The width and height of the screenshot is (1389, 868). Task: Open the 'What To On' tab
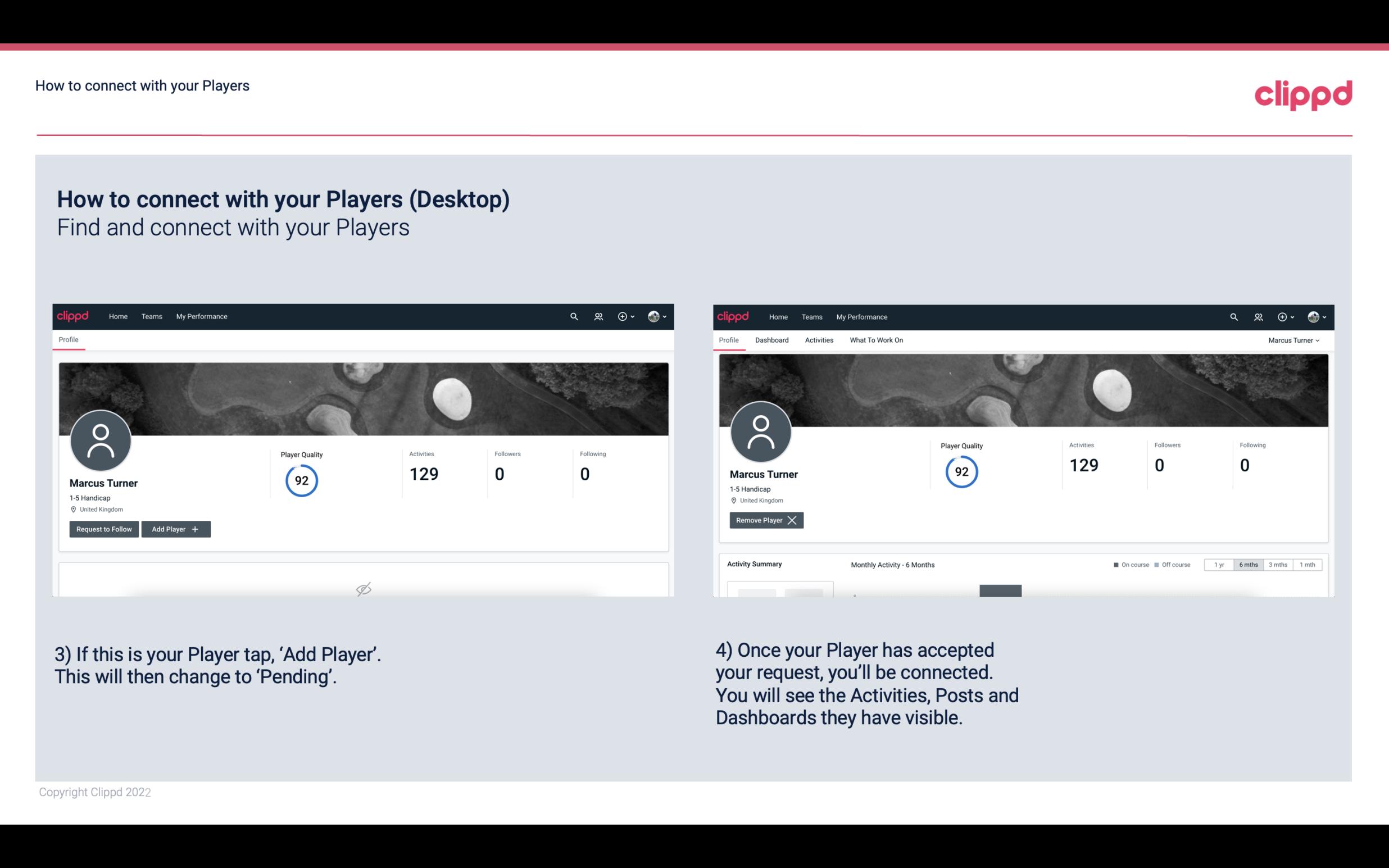tap(876, 339)
